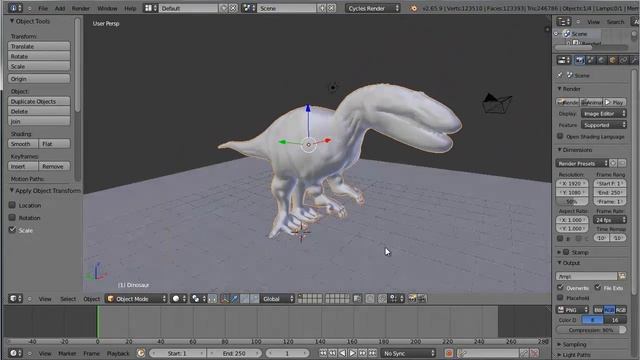
Task: Open the pivot point icon selector
Action: pos(198,299)
